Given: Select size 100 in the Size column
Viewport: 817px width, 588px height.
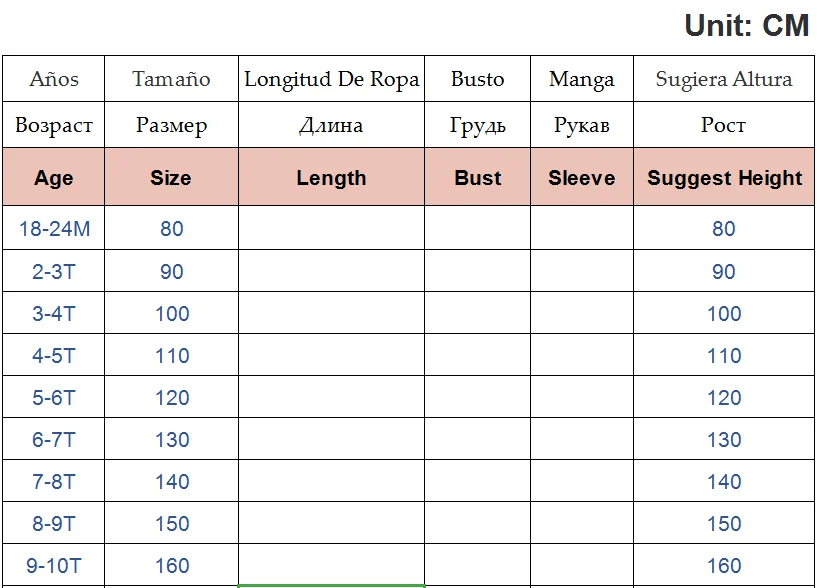Looking at the screenshot, I should click(172, 314).
